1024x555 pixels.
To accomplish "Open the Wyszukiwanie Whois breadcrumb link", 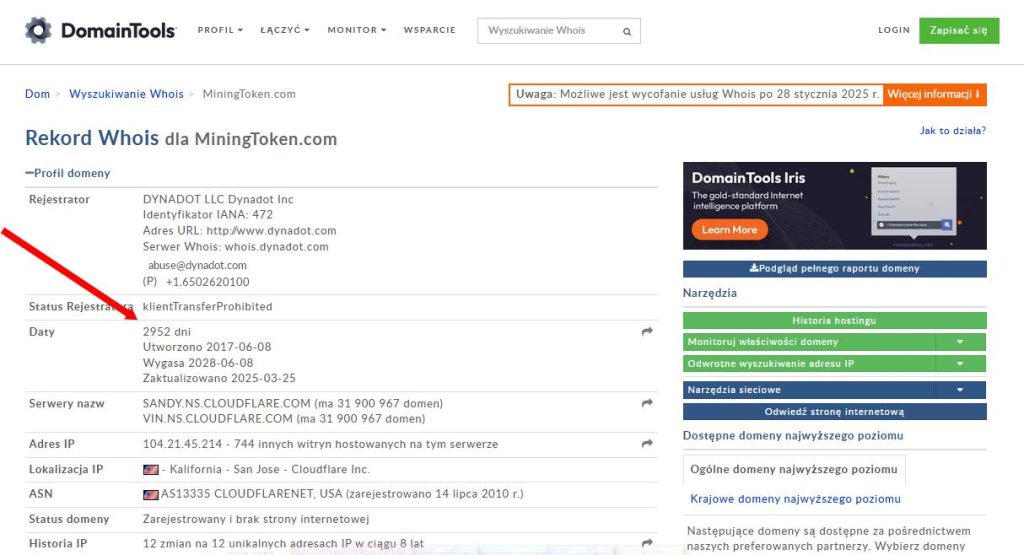I will (126, 94).
